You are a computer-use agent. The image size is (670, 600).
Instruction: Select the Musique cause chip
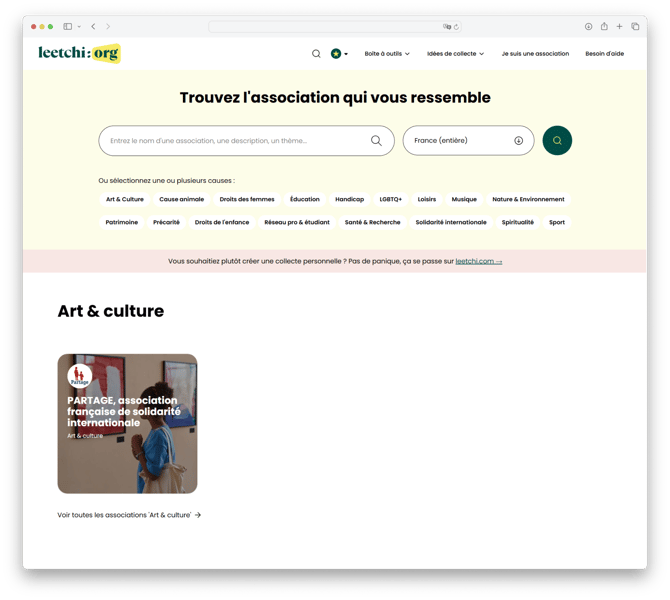[464, 199]
